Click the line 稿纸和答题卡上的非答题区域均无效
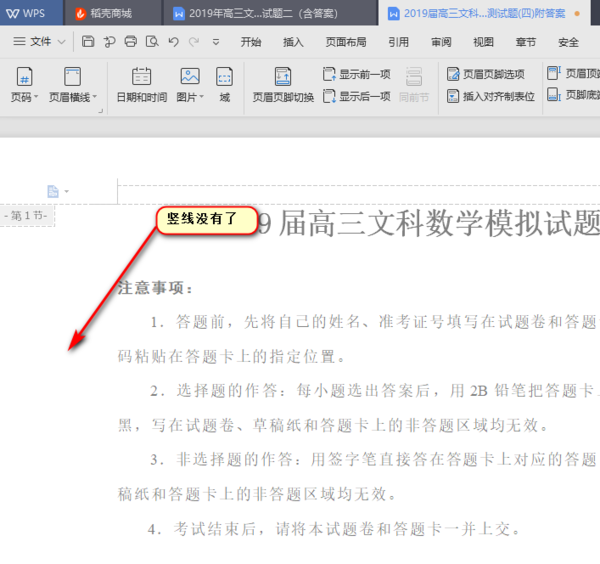Viewport: 600px width, 564px height. point(257,494)
